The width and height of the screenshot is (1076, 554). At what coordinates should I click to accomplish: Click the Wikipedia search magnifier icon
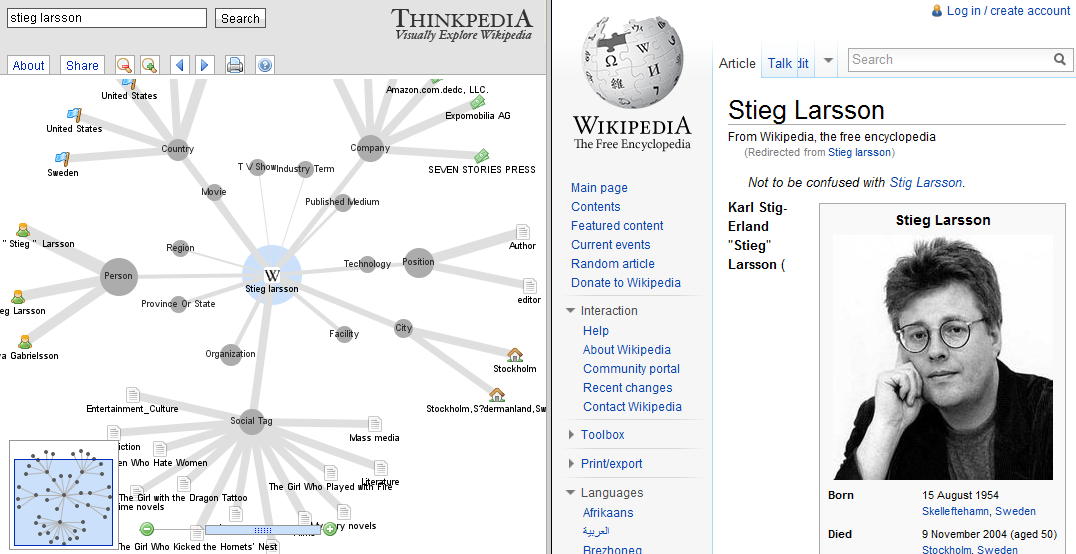tap(1060, 60)
